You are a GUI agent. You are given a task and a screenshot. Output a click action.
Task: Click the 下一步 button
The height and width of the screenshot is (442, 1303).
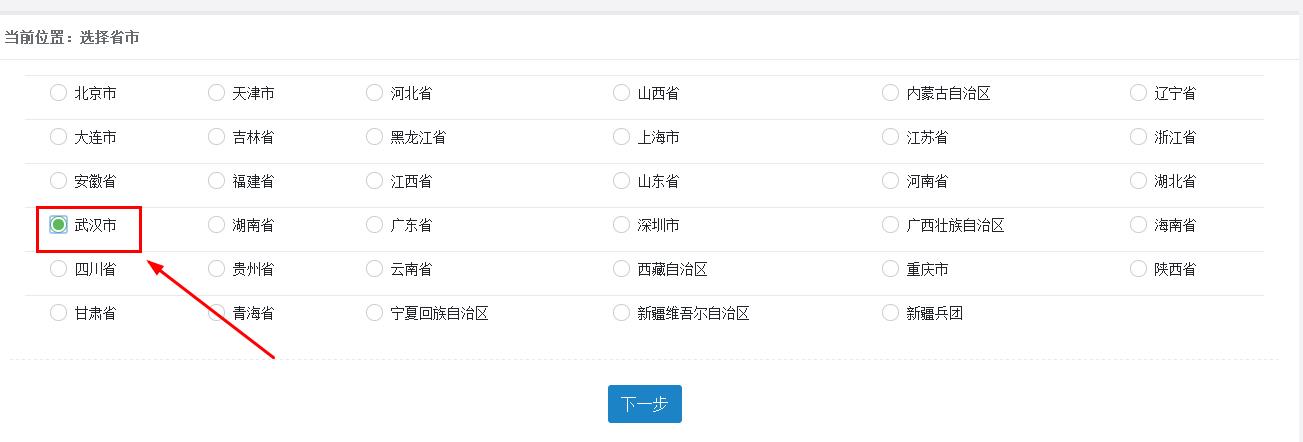pyautogui.click(x=644, y=404)
